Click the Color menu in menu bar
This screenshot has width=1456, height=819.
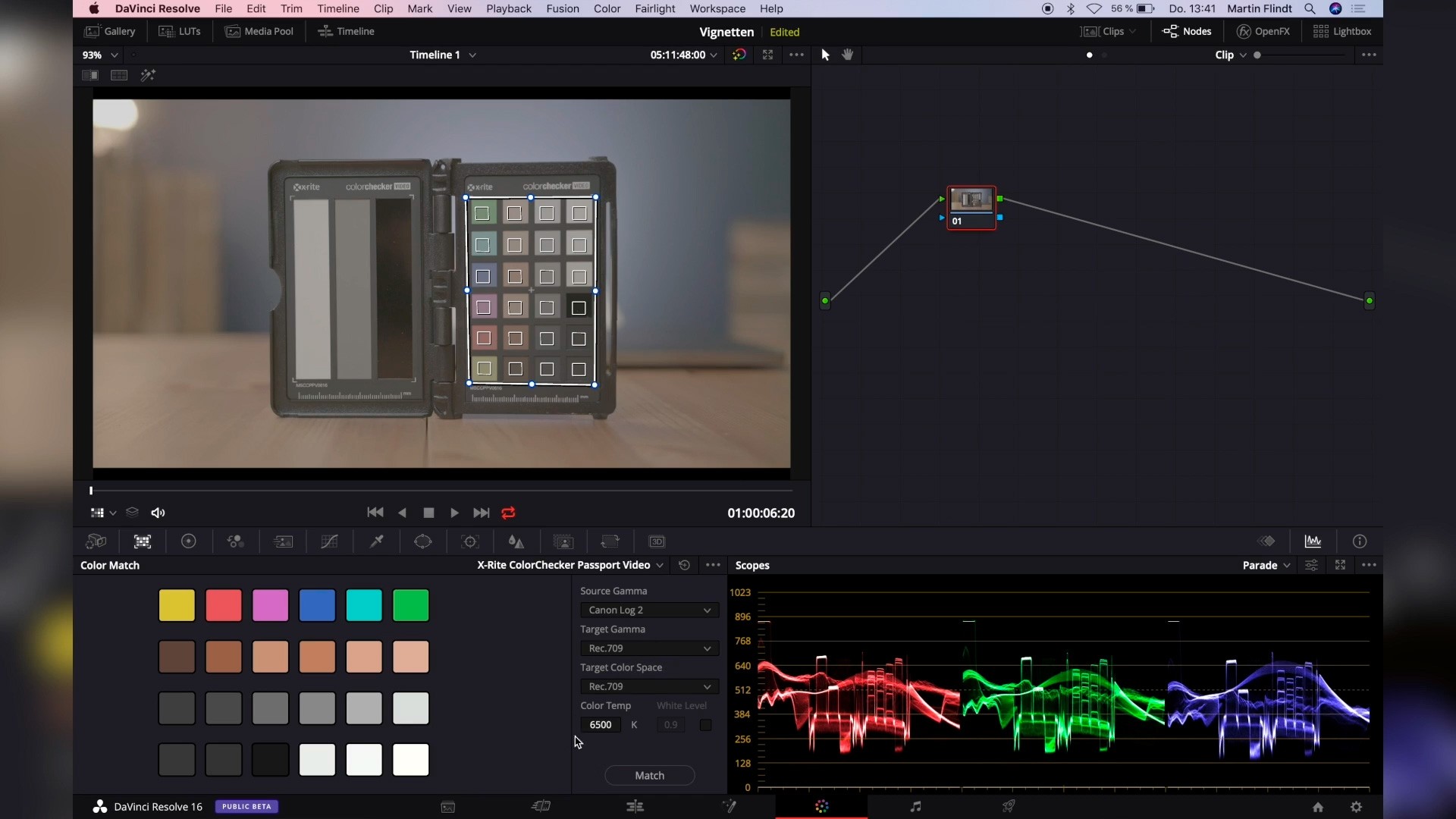(607, 8)
